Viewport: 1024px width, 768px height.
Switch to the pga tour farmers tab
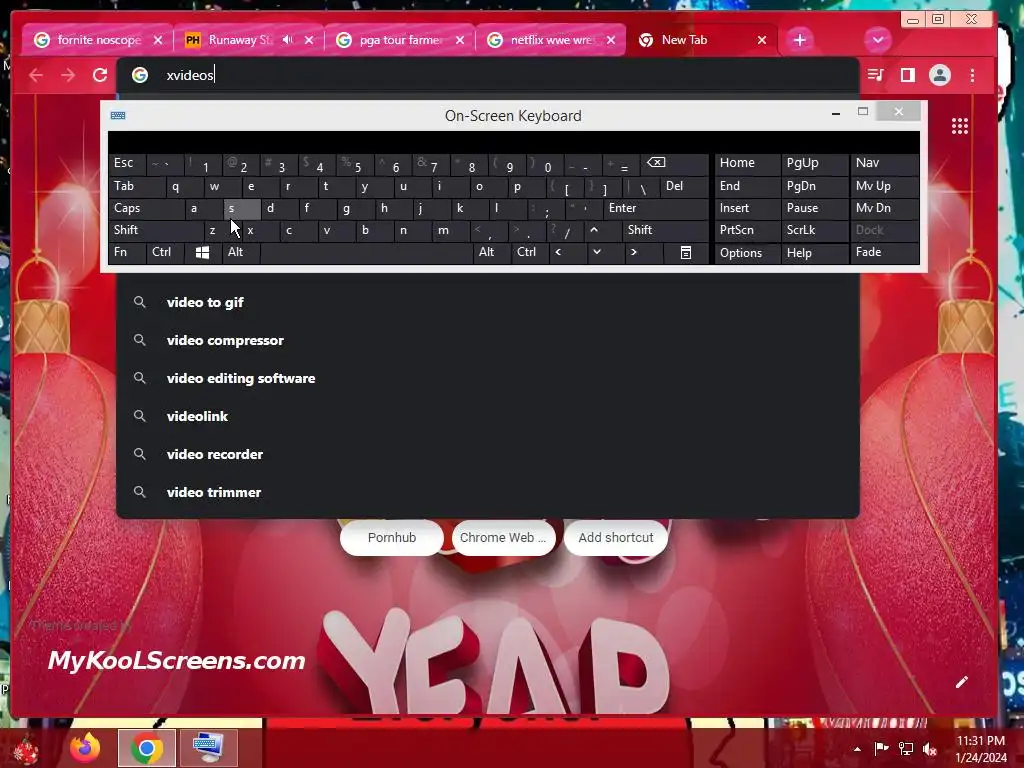[x=398, y=40]
